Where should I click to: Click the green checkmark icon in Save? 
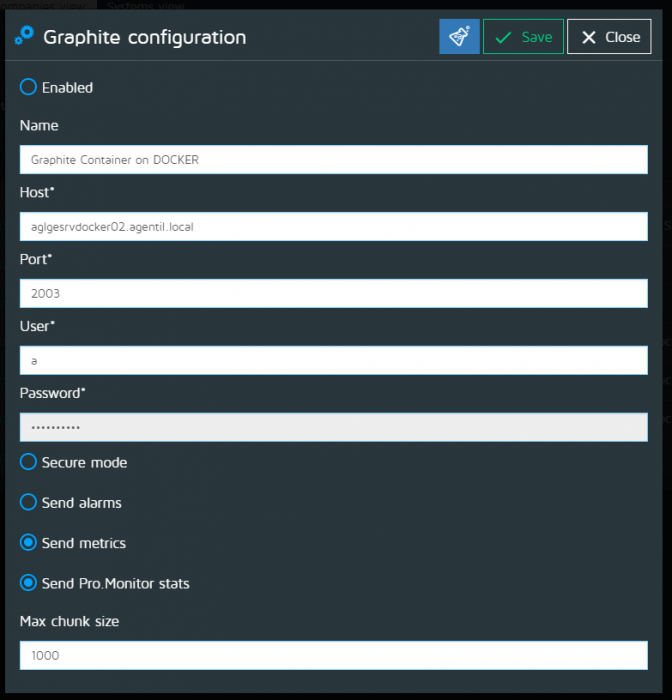(503, 37)
